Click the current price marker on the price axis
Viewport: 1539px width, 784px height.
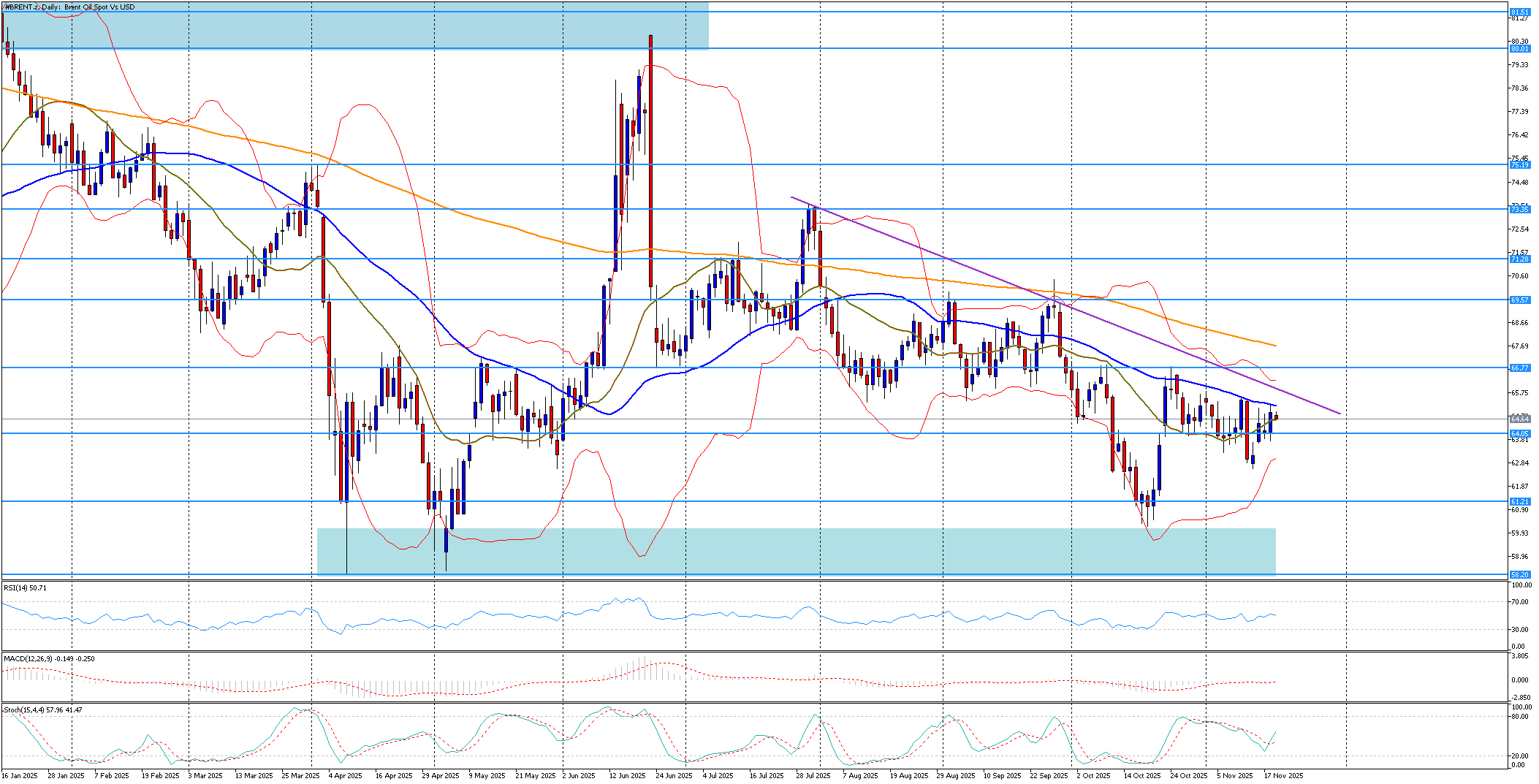[x=1519, y=419]
